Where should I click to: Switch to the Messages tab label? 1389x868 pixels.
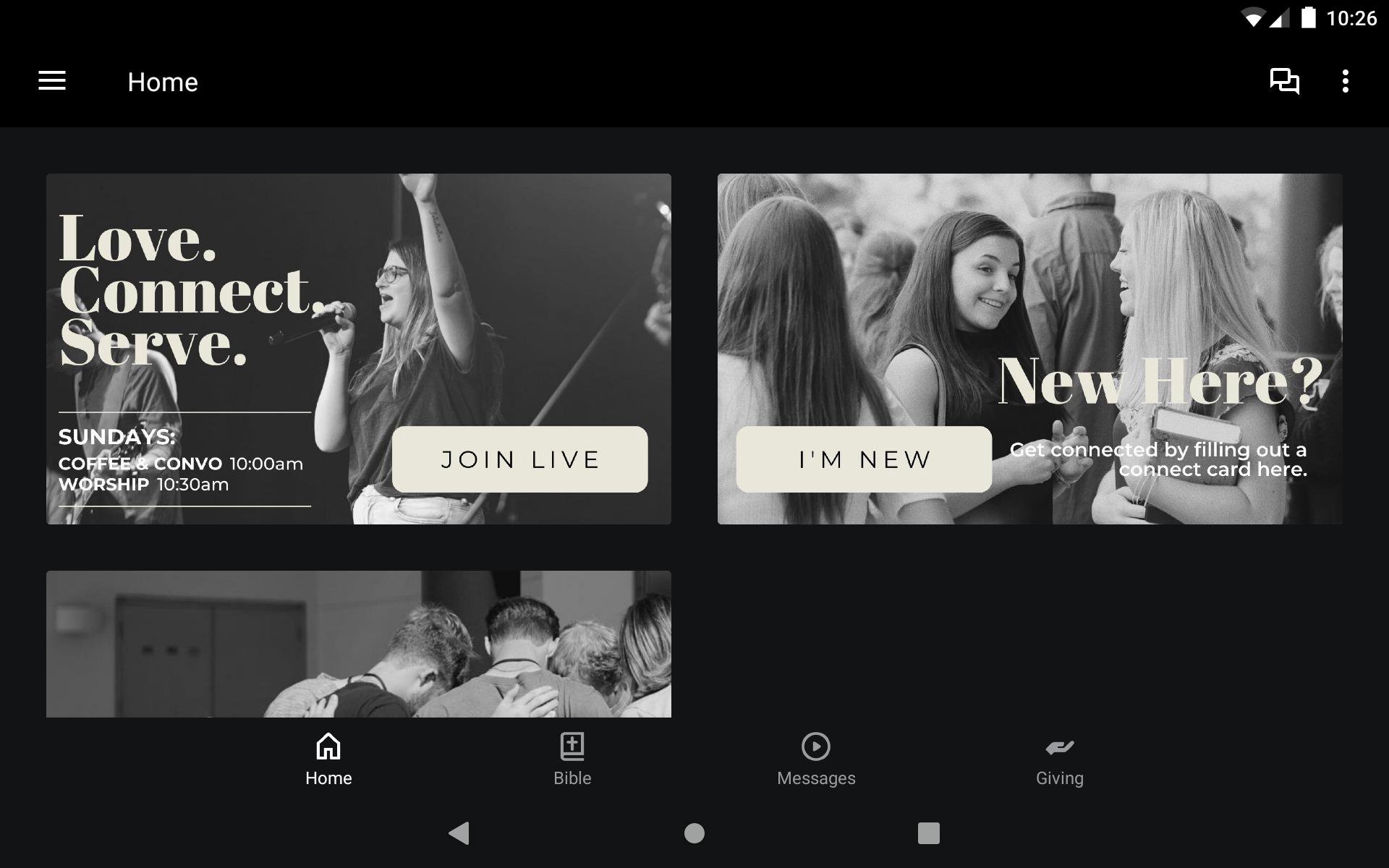tap(816, 778)
